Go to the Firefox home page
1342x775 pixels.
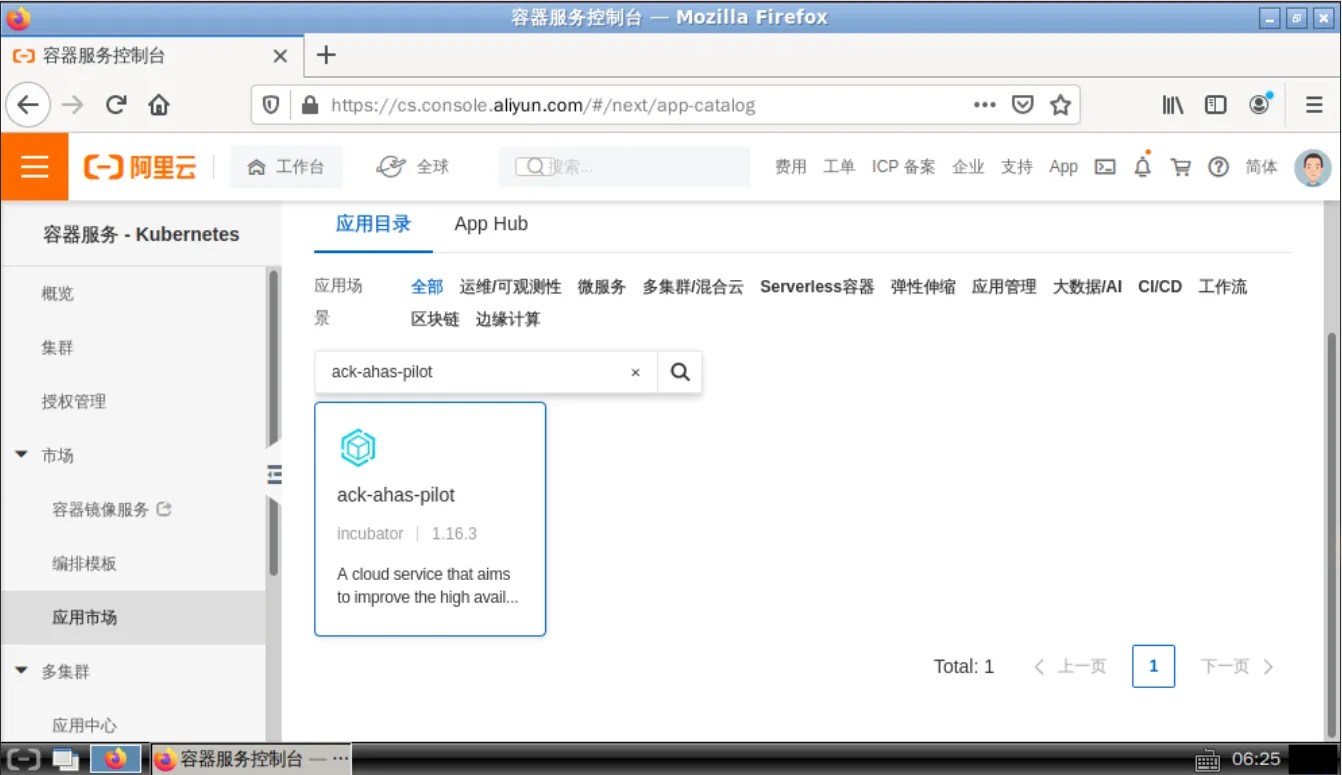click(x=159, y=105)
